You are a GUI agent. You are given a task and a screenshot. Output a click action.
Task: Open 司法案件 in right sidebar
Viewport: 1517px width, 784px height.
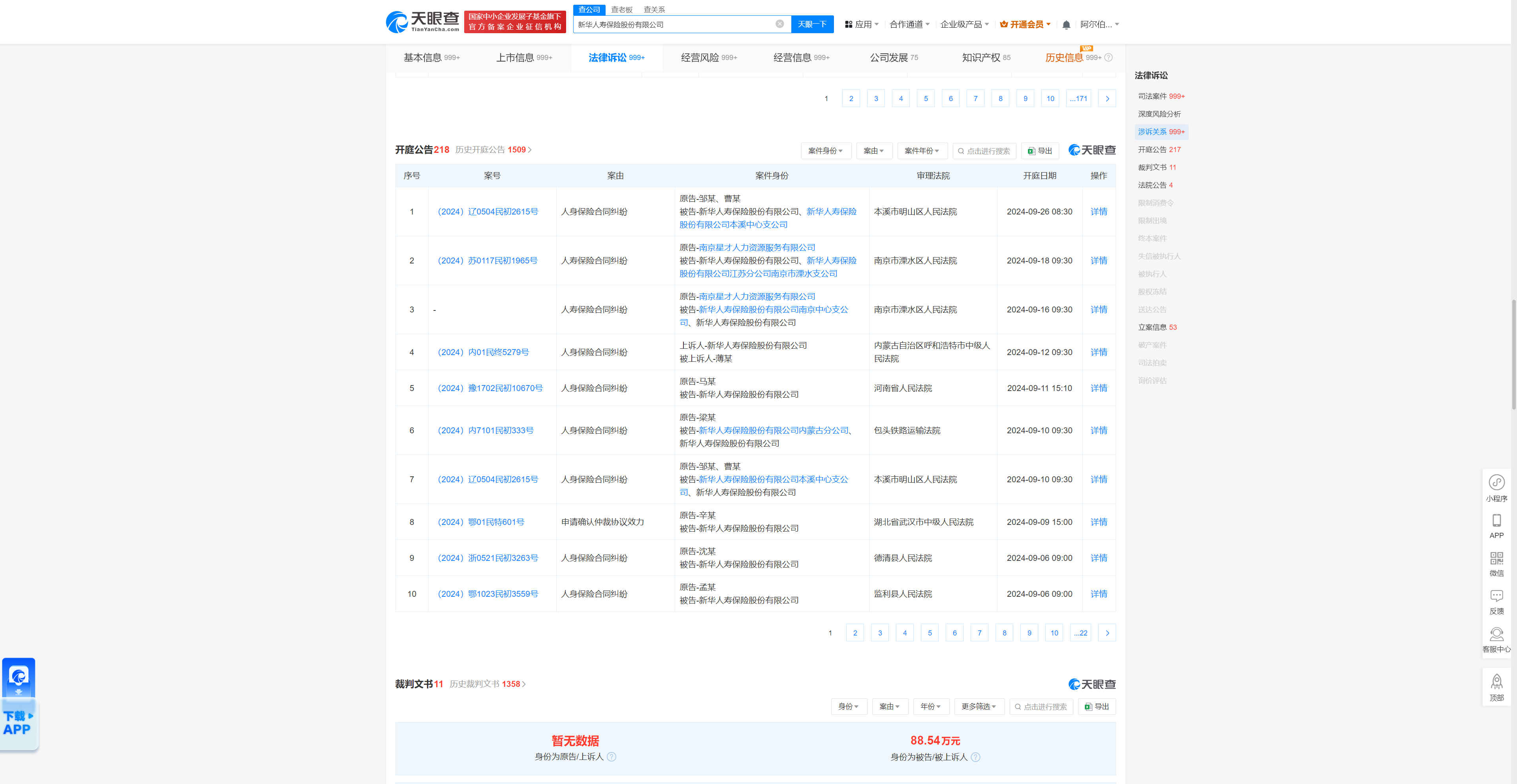[x=1161, y=96]
